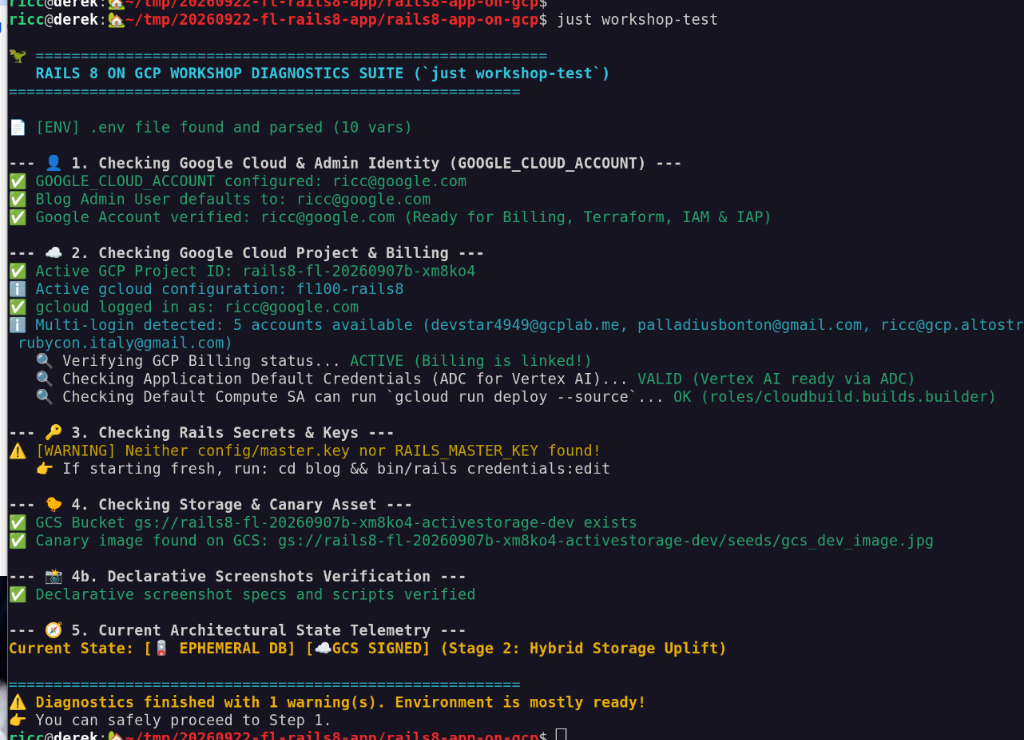The height and width of the screenshot is (740, 1024).
Task: Click magnifier icon beside Checking Application Default Credentials
Action: [44, 378]
